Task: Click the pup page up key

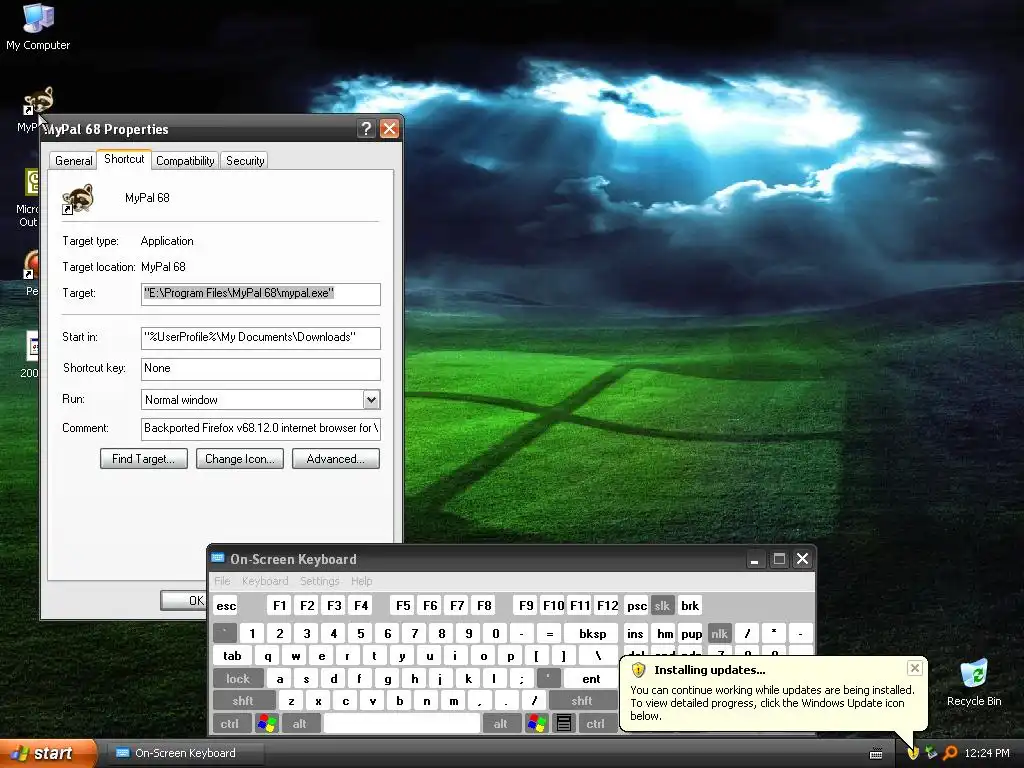Action: (691, 633)
